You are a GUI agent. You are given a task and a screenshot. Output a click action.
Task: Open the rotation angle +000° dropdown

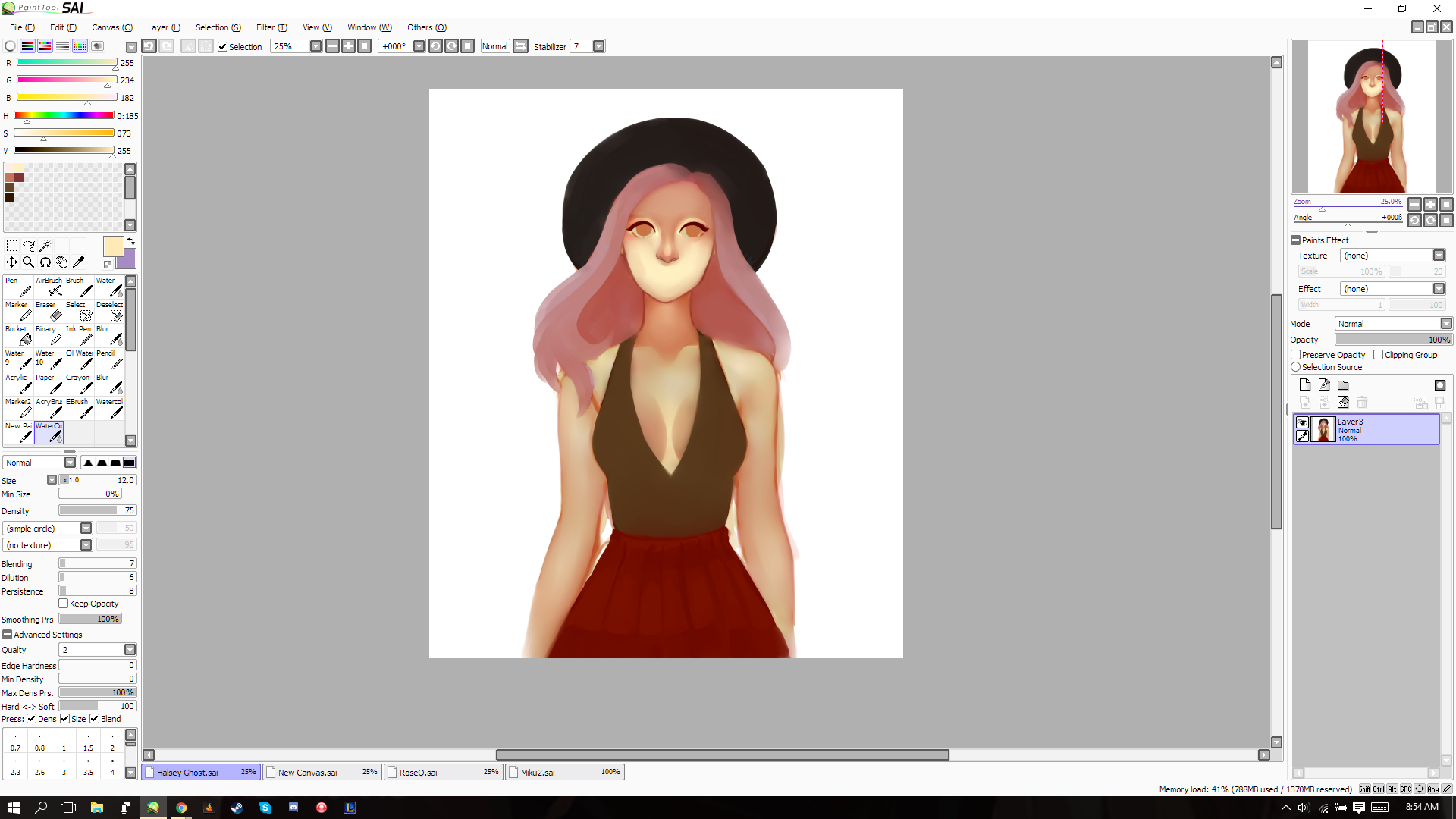coord(419,46)
